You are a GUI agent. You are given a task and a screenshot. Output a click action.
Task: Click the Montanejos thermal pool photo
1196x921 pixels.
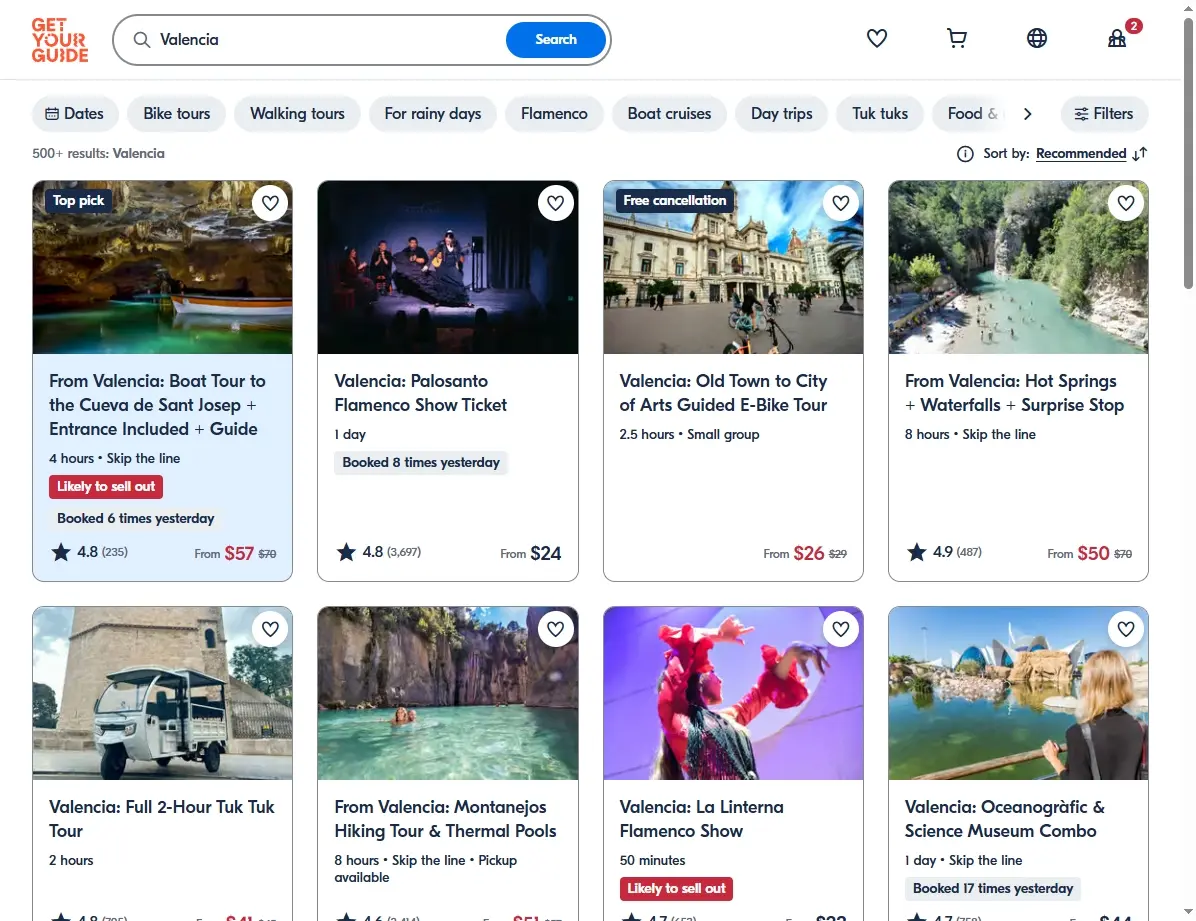[x=448, y=693]
